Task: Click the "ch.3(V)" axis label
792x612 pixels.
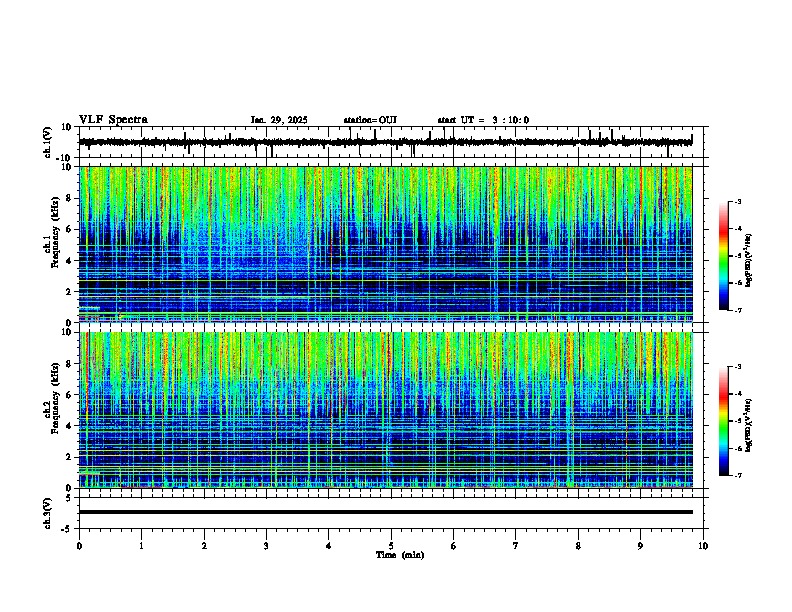Action: coord(48,513)
